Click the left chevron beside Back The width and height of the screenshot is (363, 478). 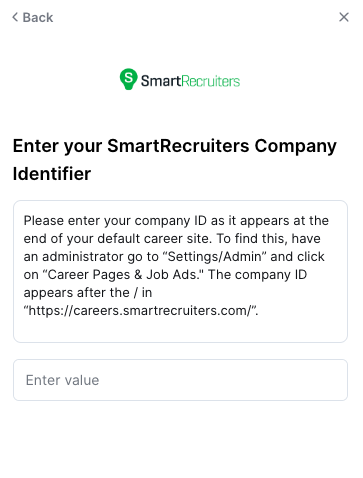click(x=15, y=17)
